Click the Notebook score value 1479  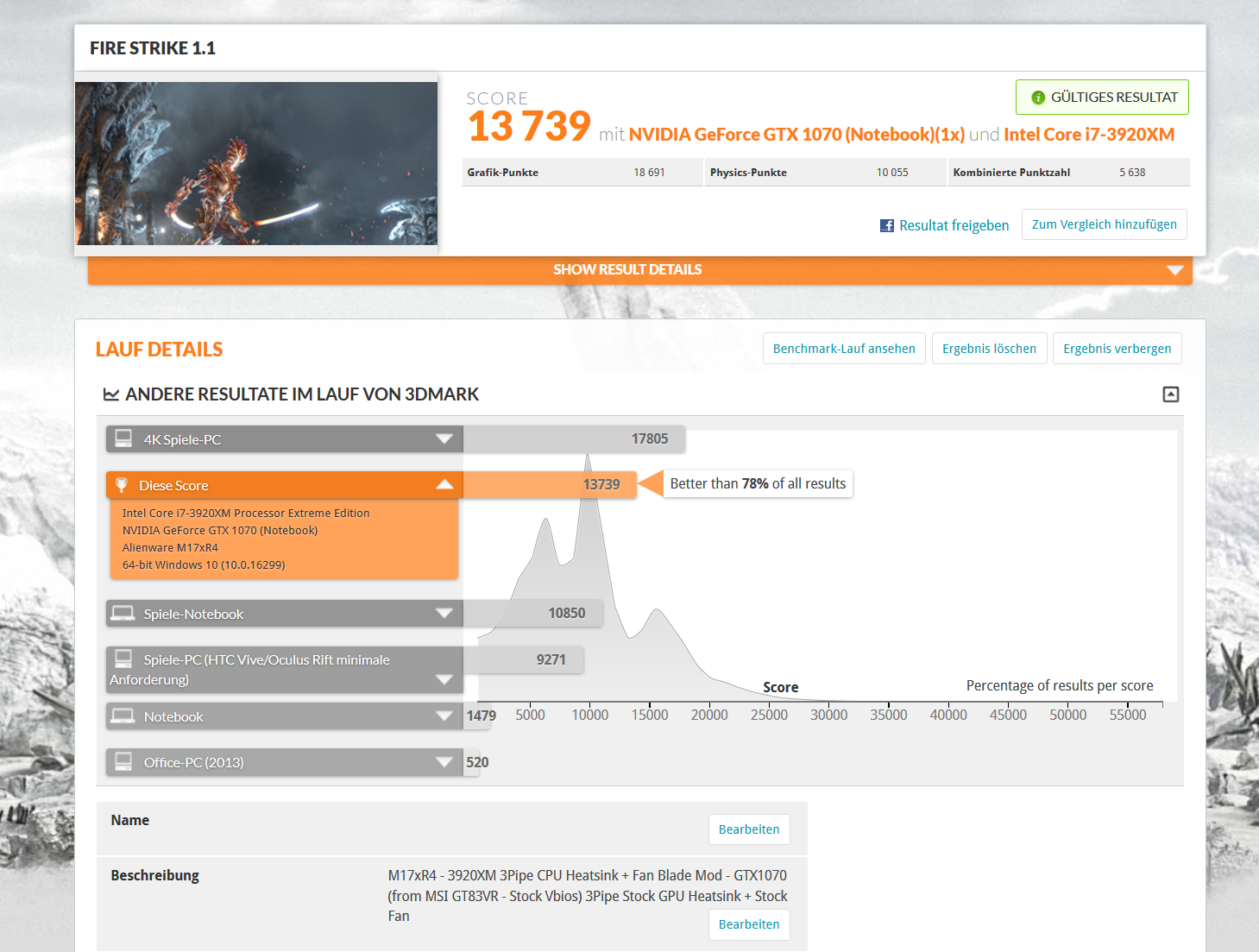[x=482, y=716]
